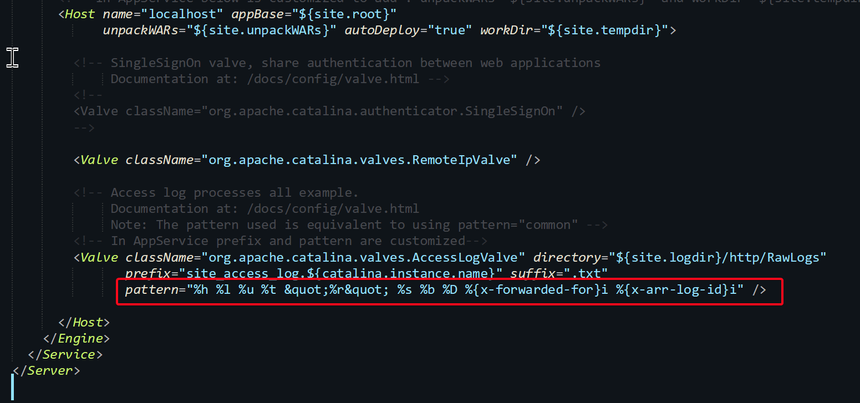Click the closing Server tag
860x403 pixels.
click(x=46, y=371)
